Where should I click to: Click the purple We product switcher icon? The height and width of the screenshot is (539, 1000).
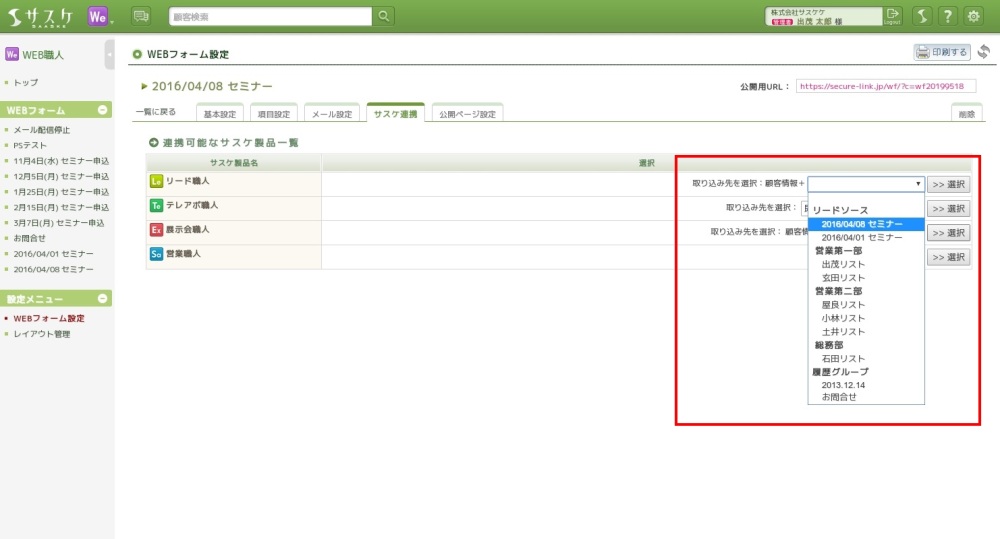click(x=98, y=16)
